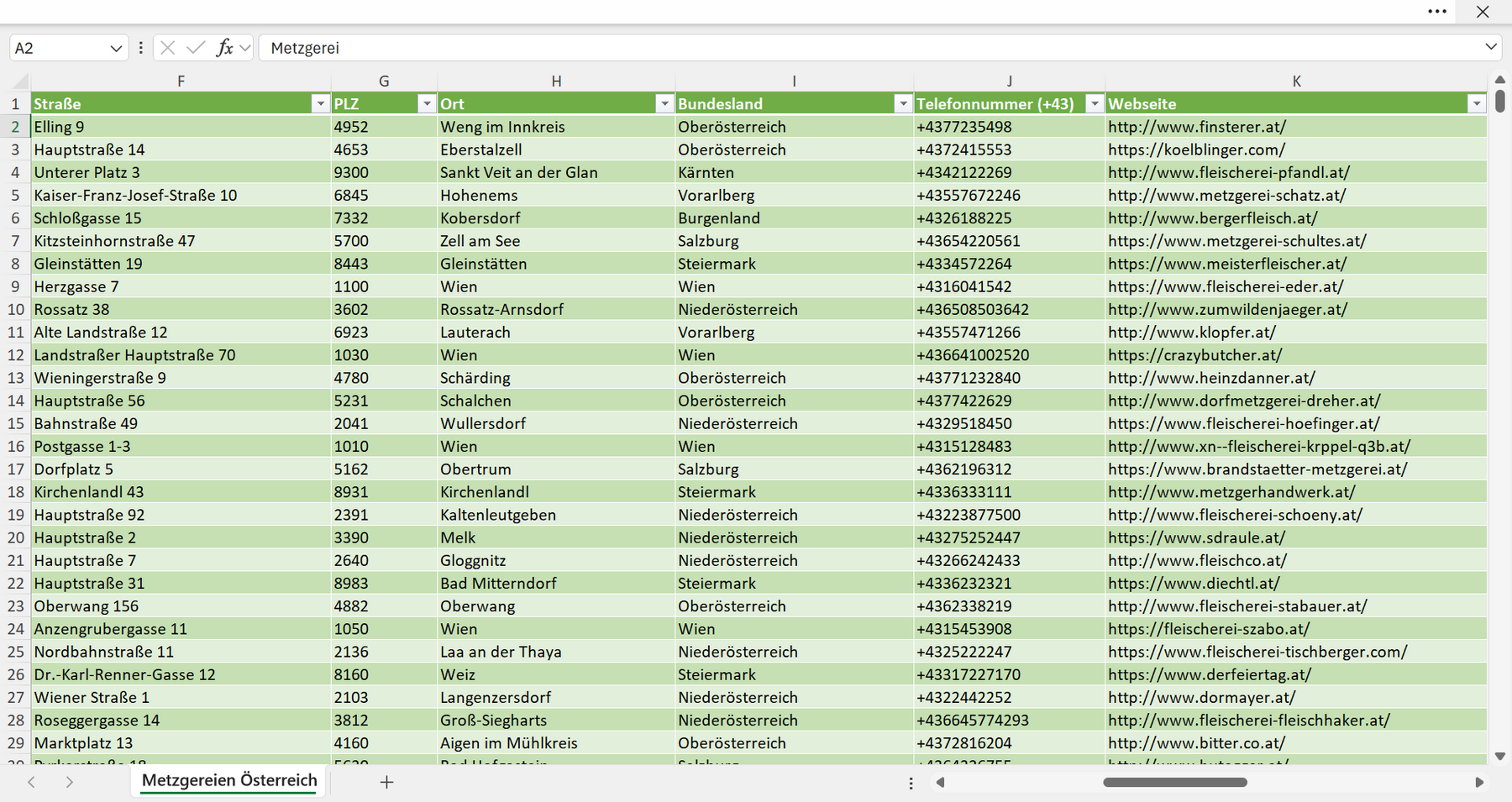Confirm entry with checkmark icon

coord(196,48)
